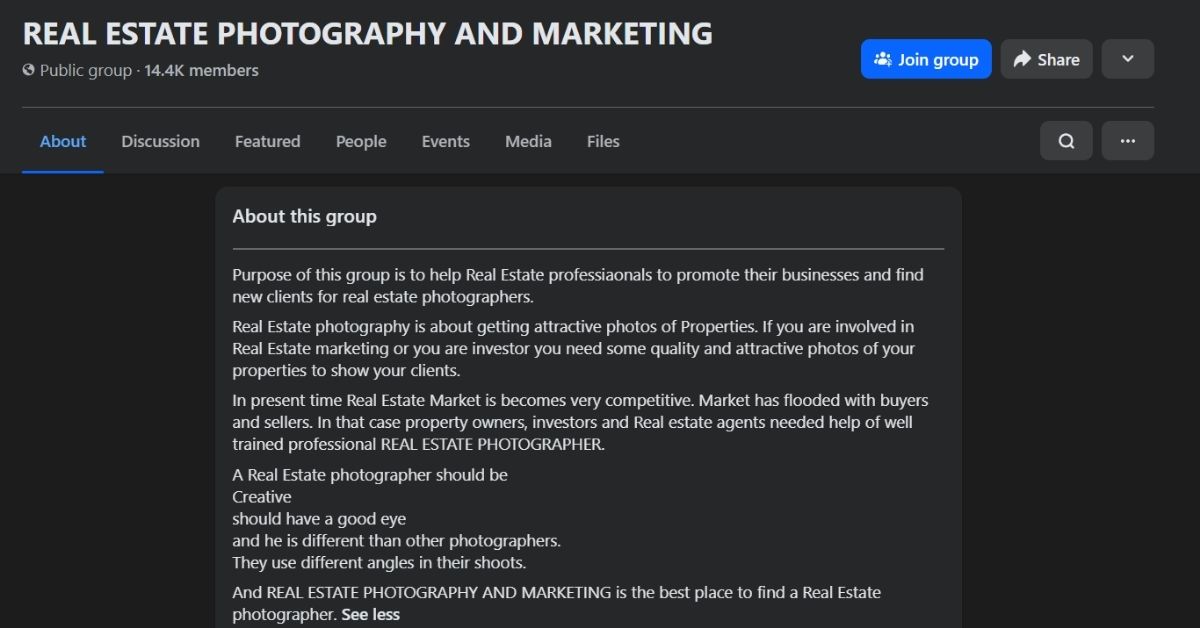Click the About this group heading

304,216
